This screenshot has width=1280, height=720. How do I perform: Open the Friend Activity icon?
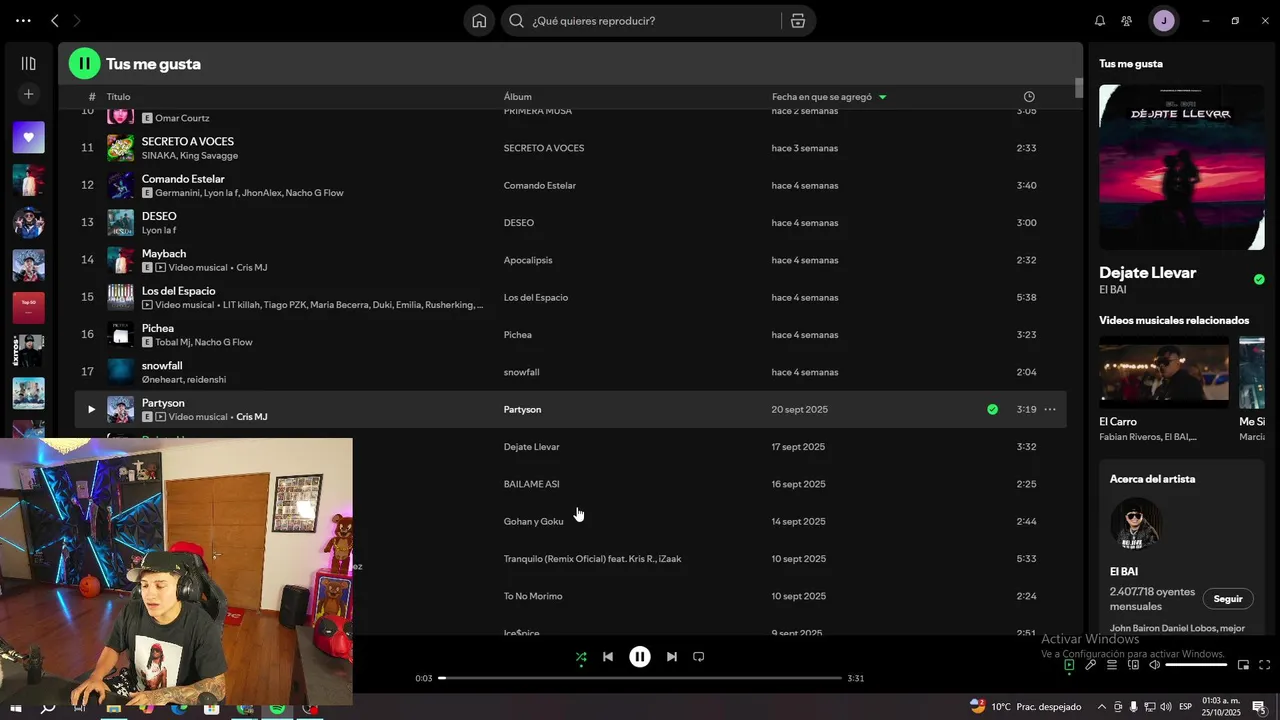tap(1127, 21)
